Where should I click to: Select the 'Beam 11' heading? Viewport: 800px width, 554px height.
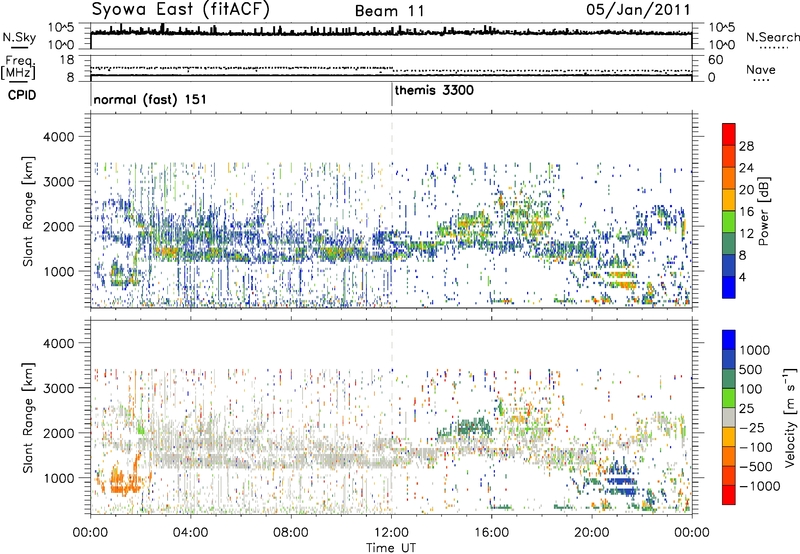389,11
